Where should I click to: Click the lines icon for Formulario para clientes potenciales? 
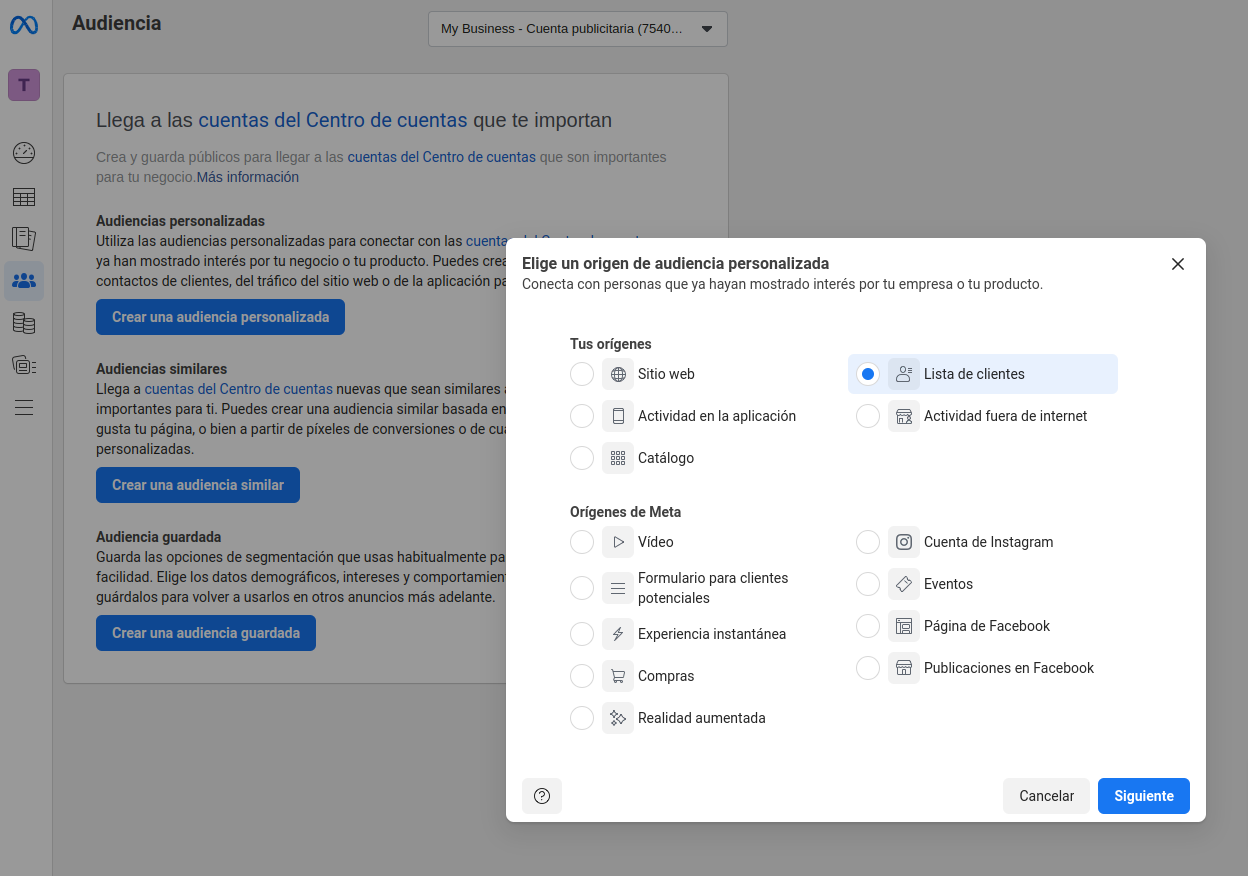coord(618,588)
